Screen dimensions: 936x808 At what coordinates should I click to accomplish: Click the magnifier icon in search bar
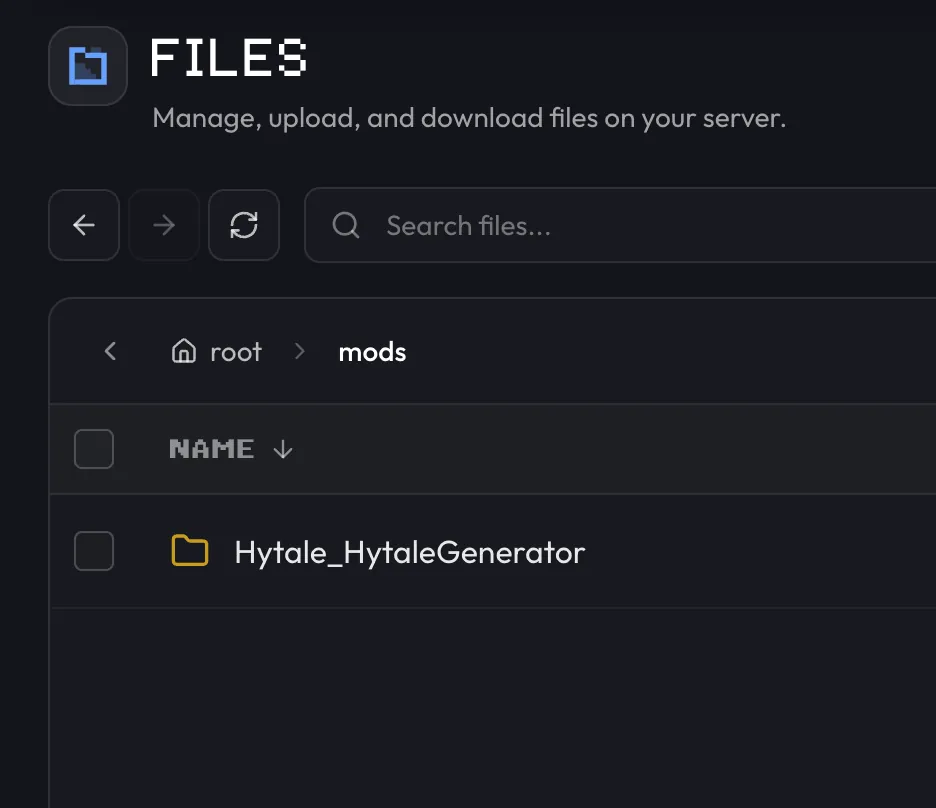coord(346,226)
